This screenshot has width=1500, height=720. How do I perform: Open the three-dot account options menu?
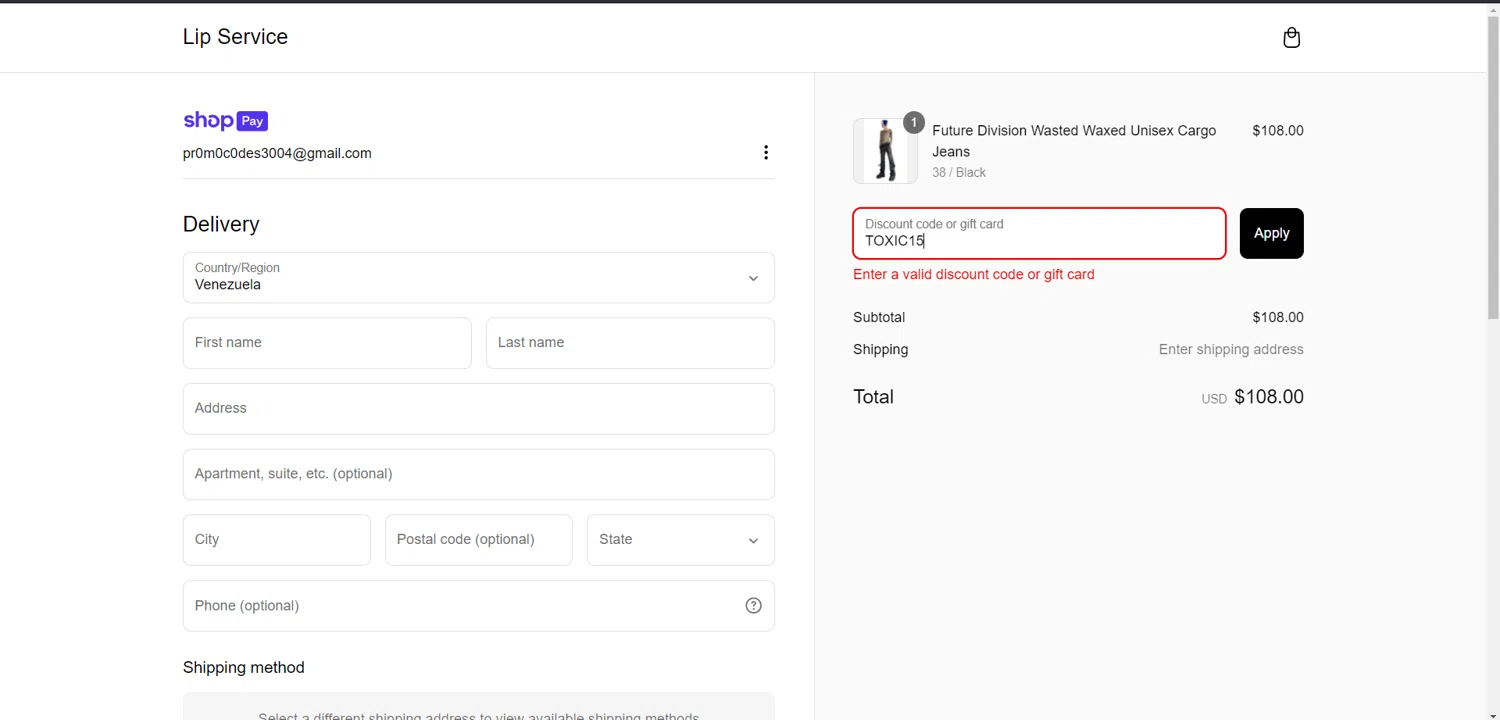coord(766,152)
